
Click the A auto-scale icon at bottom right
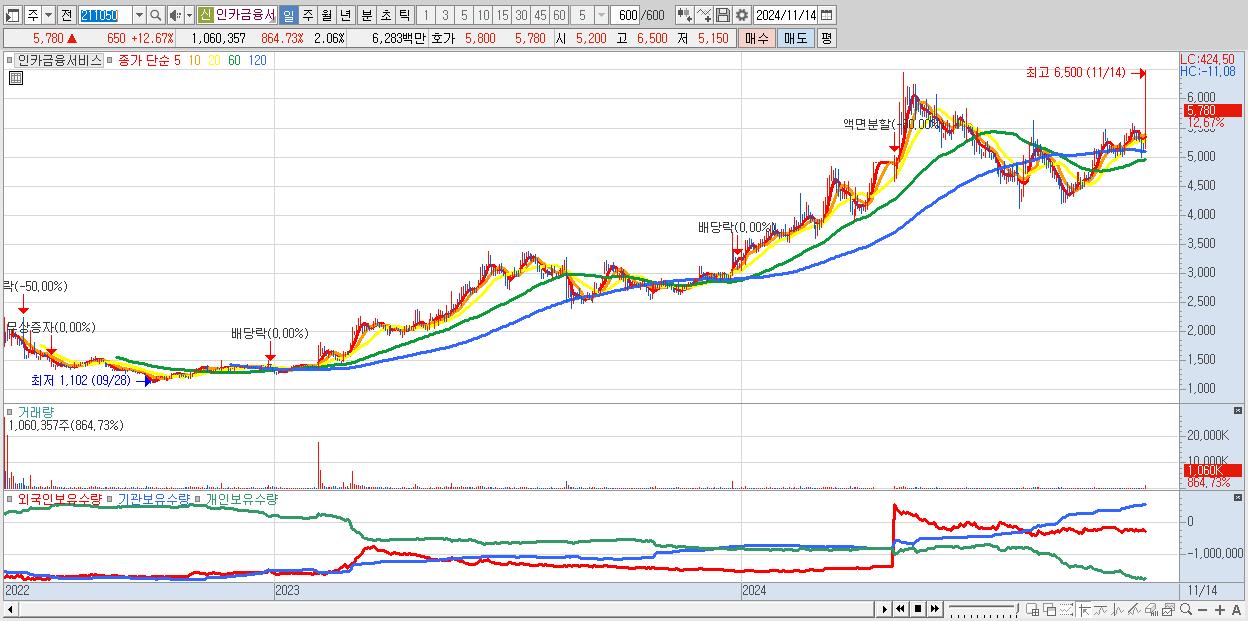(1236, 610)
